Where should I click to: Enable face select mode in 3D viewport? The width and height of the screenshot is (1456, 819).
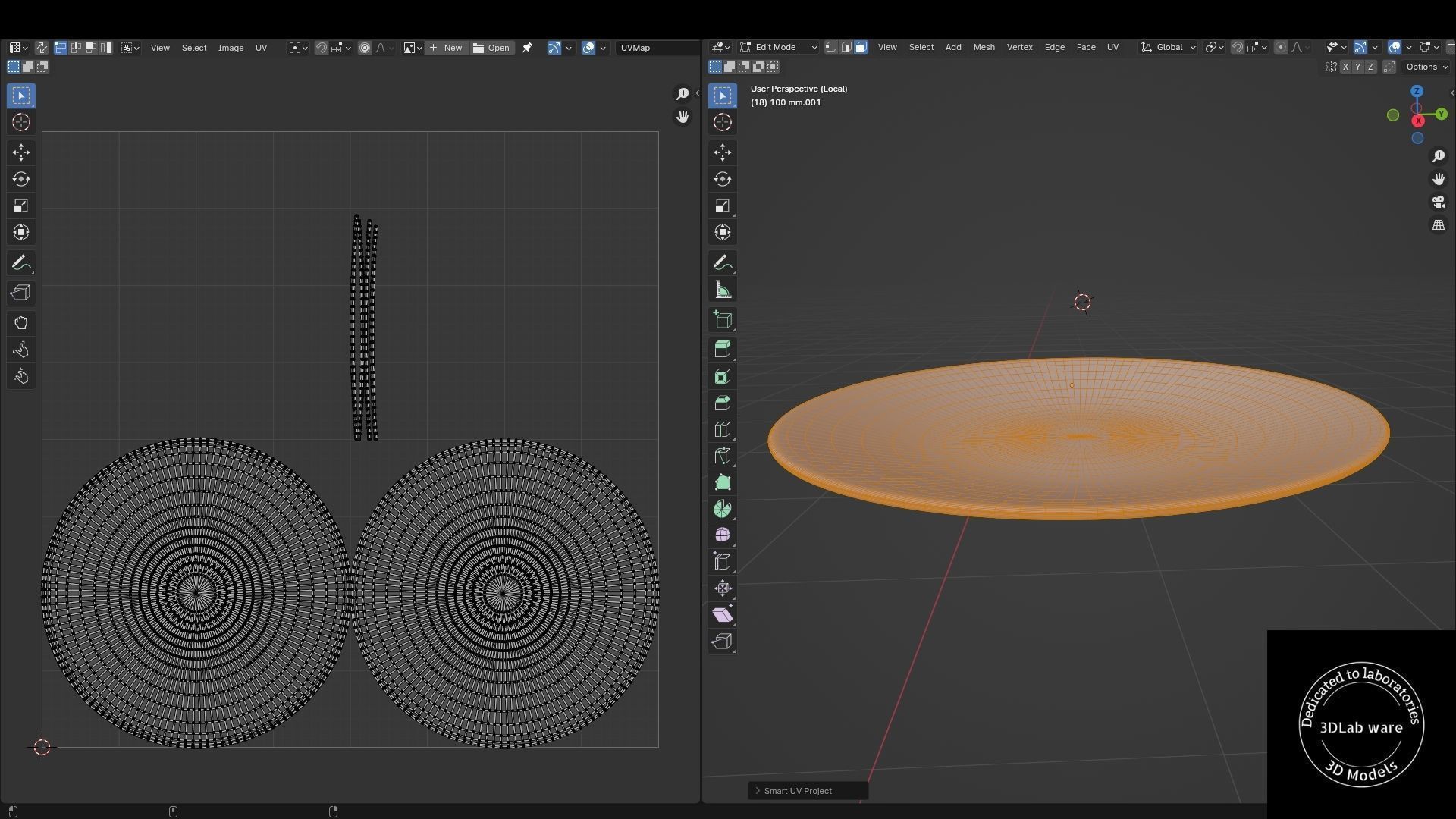point(861,47)
